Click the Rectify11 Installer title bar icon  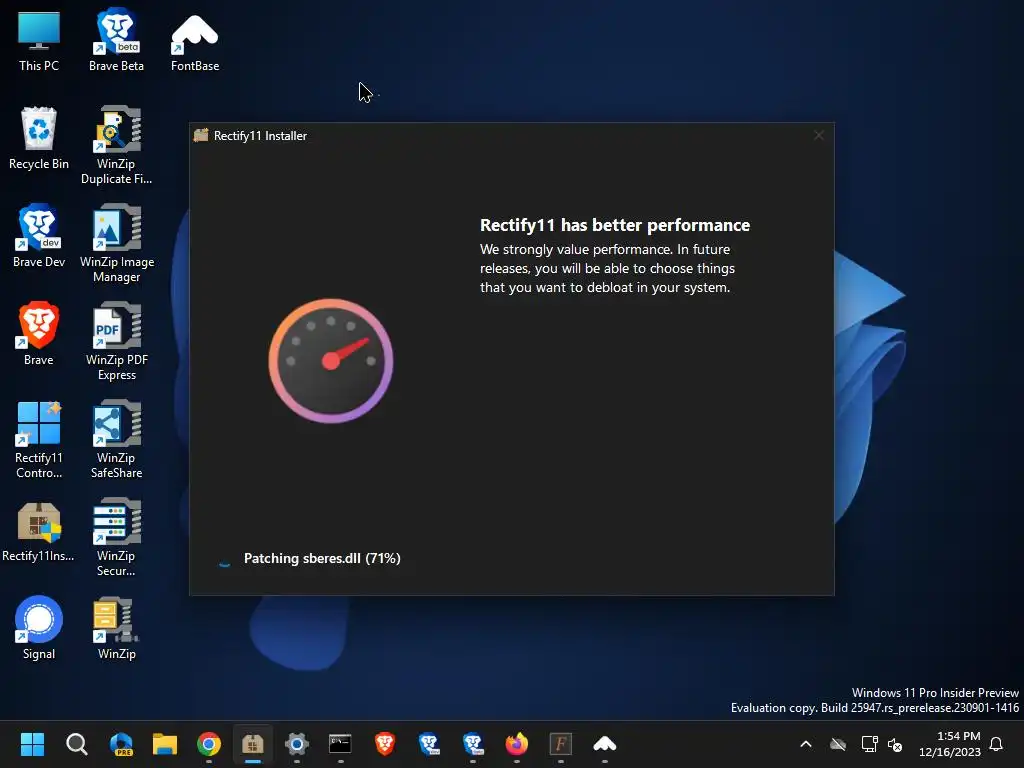tap(201, 135)
